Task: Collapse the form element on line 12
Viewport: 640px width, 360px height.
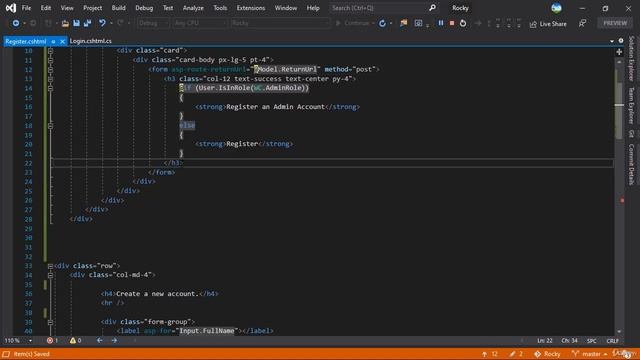Action: [50, 70]
